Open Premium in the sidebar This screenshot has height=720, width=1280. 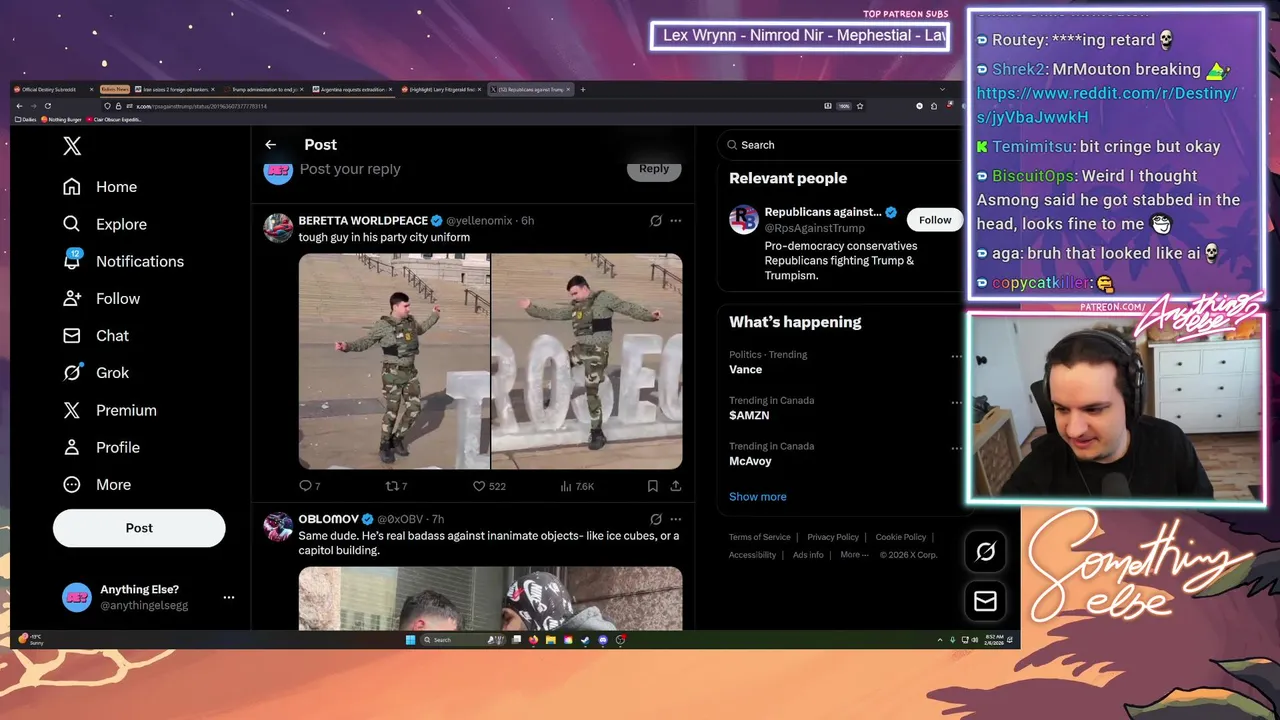(x=110, y=410)
